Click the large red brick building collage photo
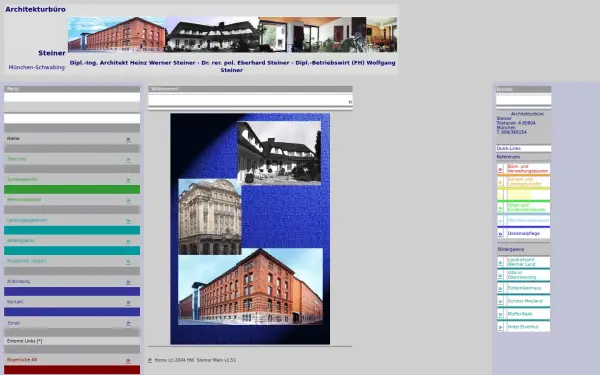Viewport: 600px width, 375px height. click(251, 287)
